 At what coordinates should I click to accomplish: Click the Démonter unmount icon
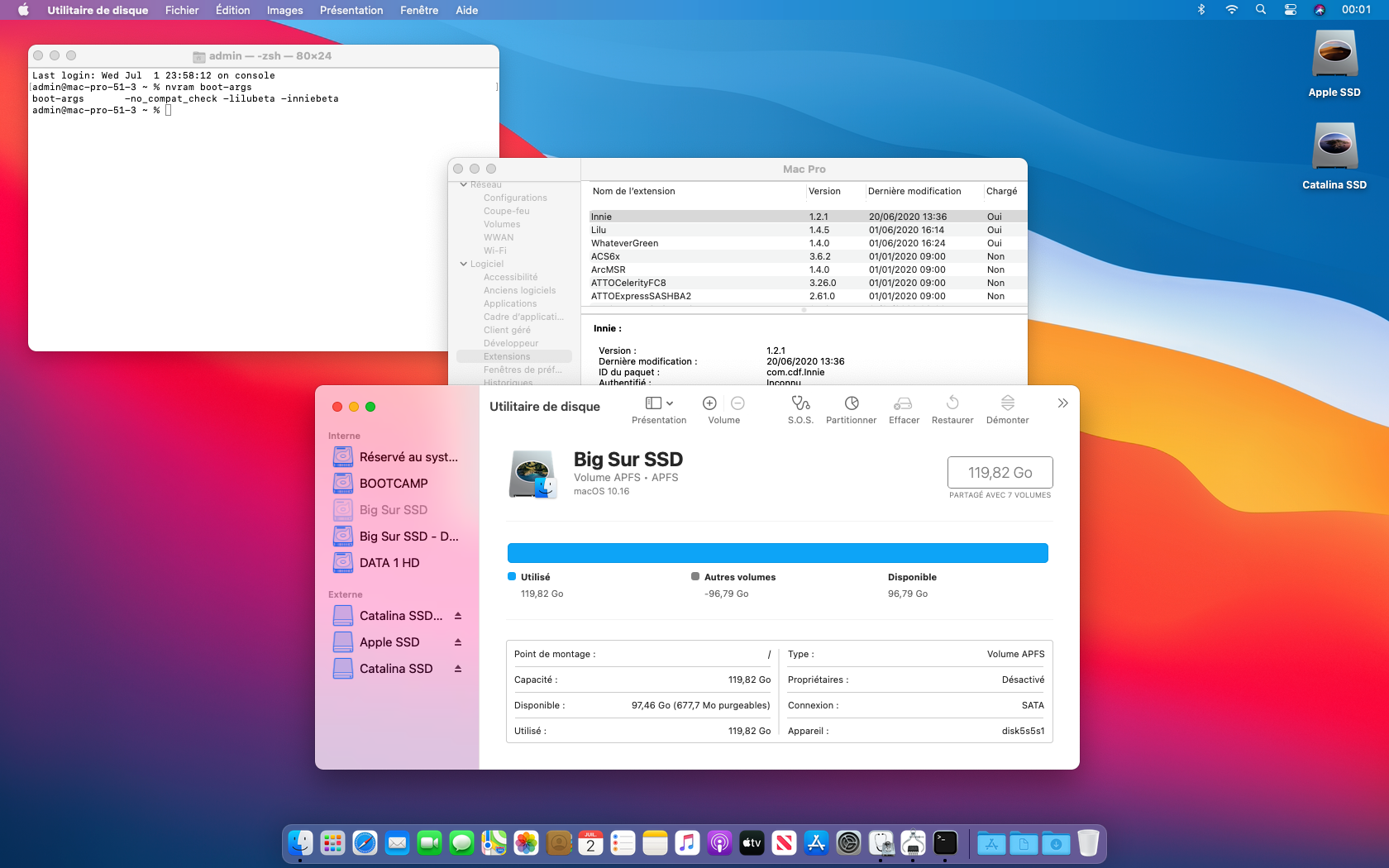click(x=1008, y=403)
